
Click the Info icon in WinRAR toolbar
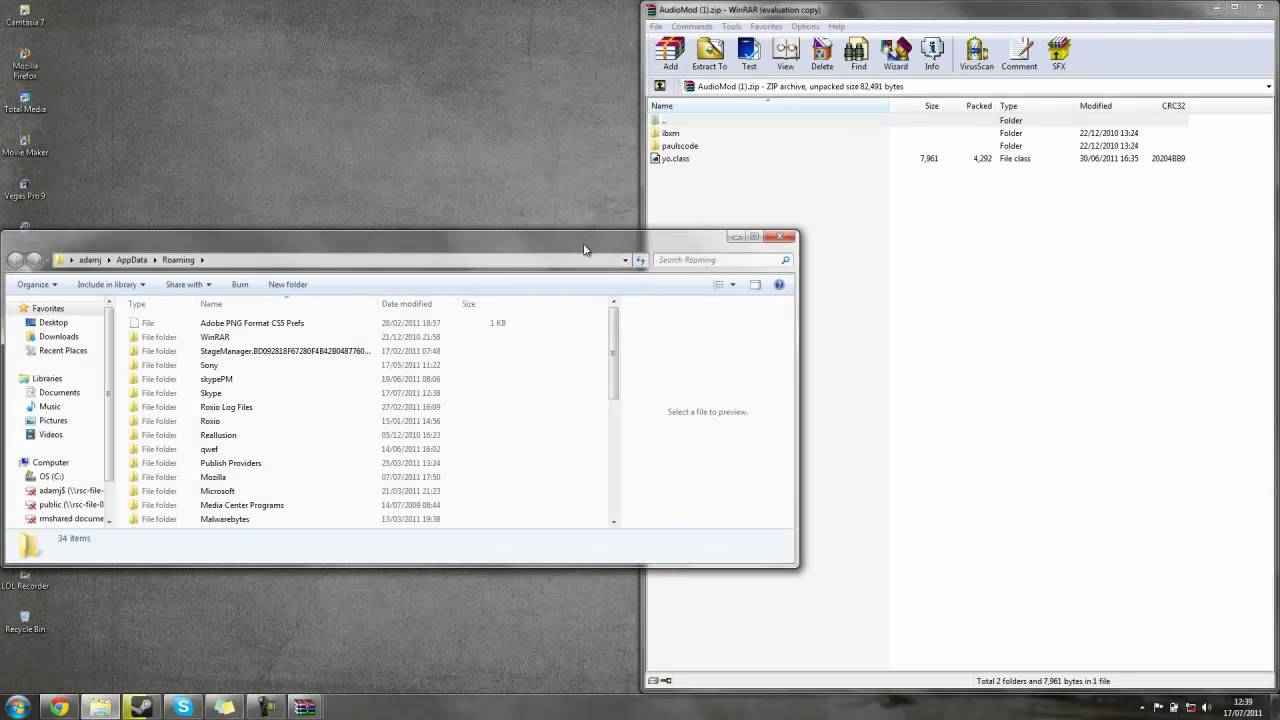click(x=932, y=54)
